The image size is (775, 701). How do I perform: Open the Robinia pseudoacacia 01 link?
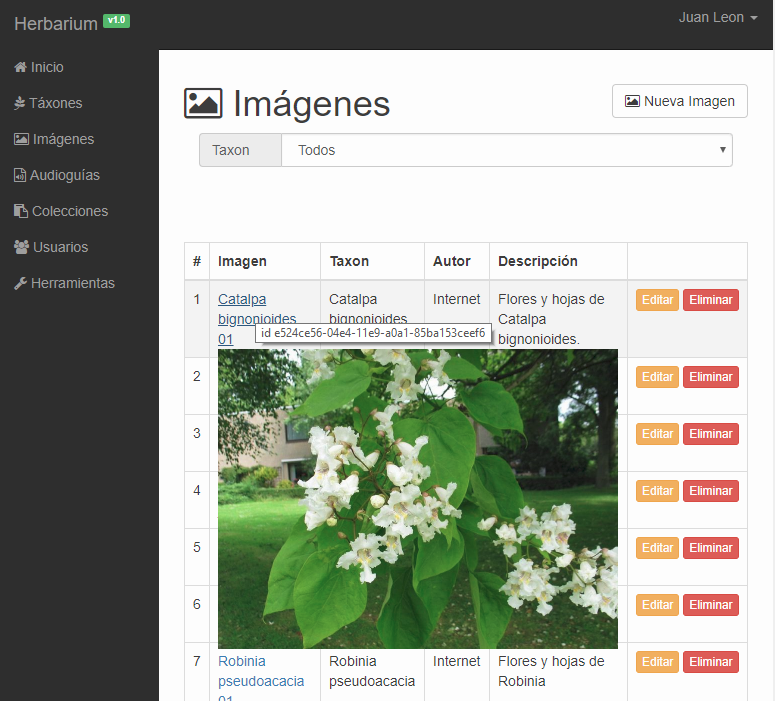point(261,671)
